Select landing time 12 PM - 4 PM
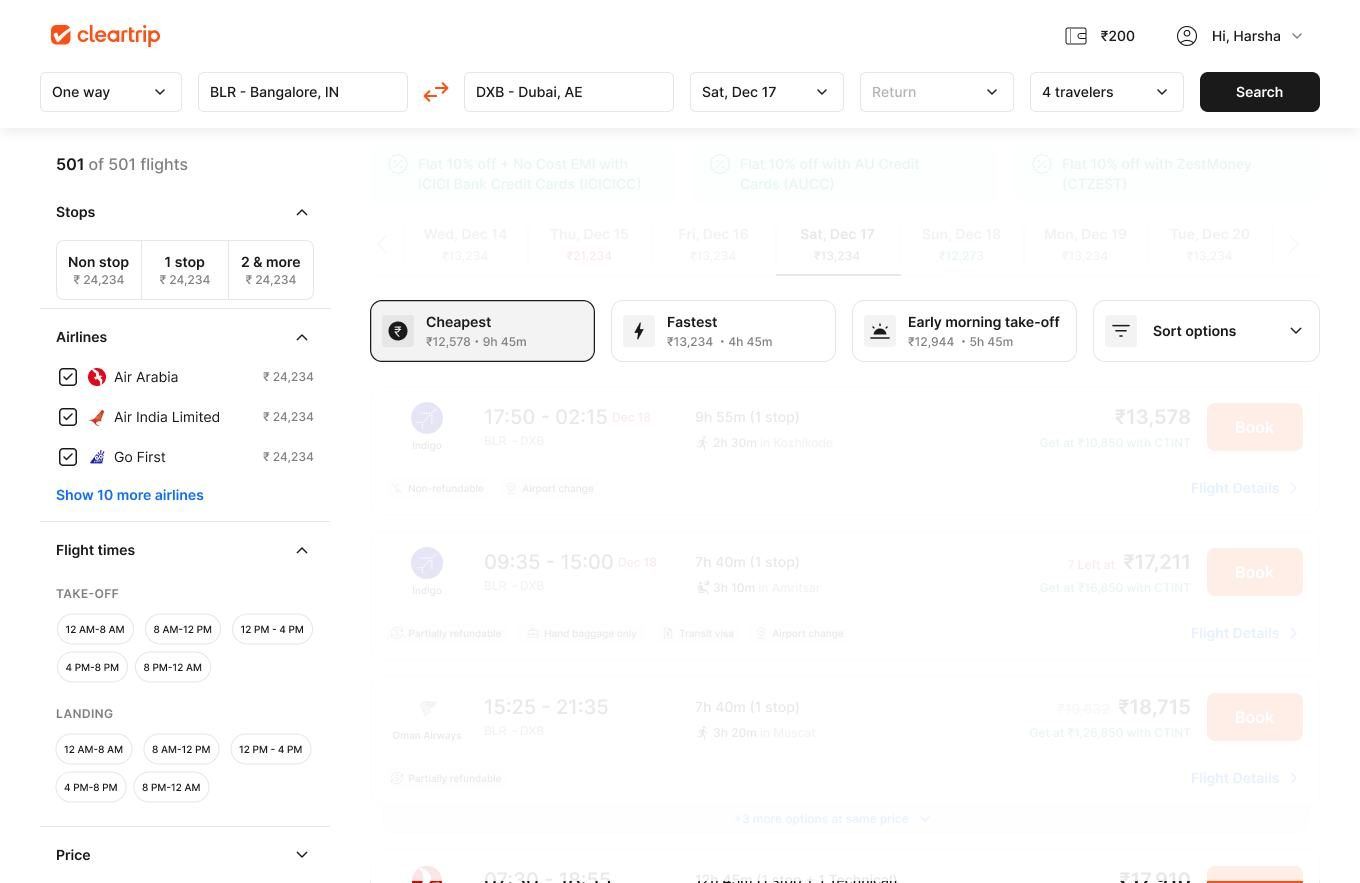1360x883 pixels. 270,749
